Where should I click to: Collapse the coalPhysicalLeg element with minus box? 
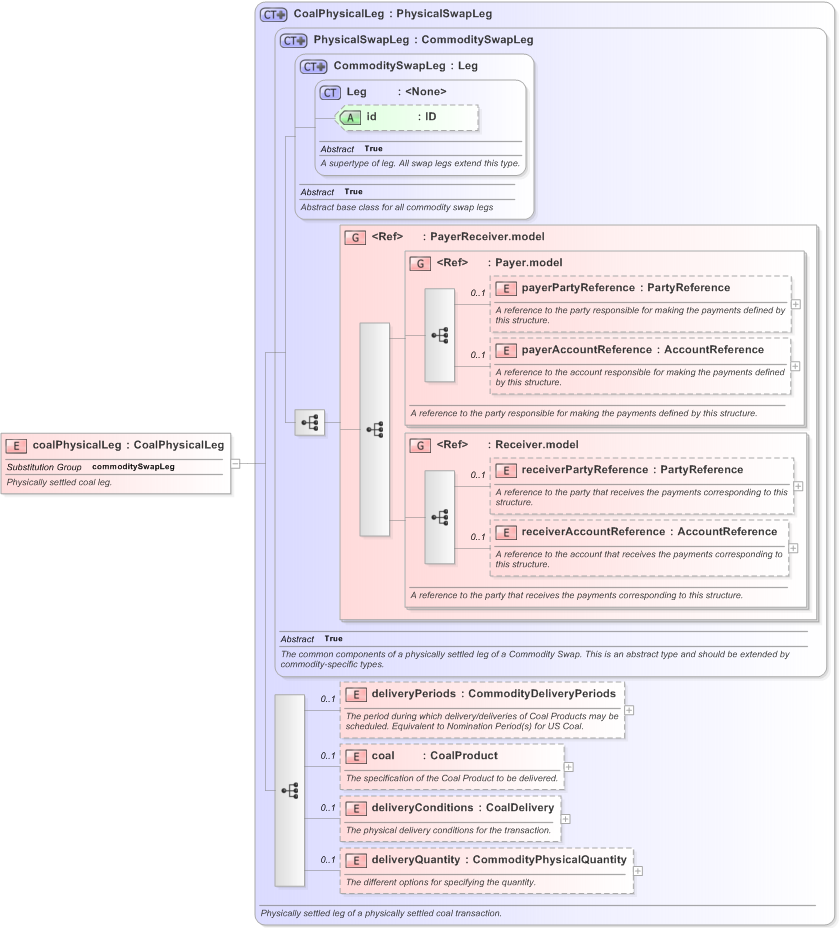point(235,463)
